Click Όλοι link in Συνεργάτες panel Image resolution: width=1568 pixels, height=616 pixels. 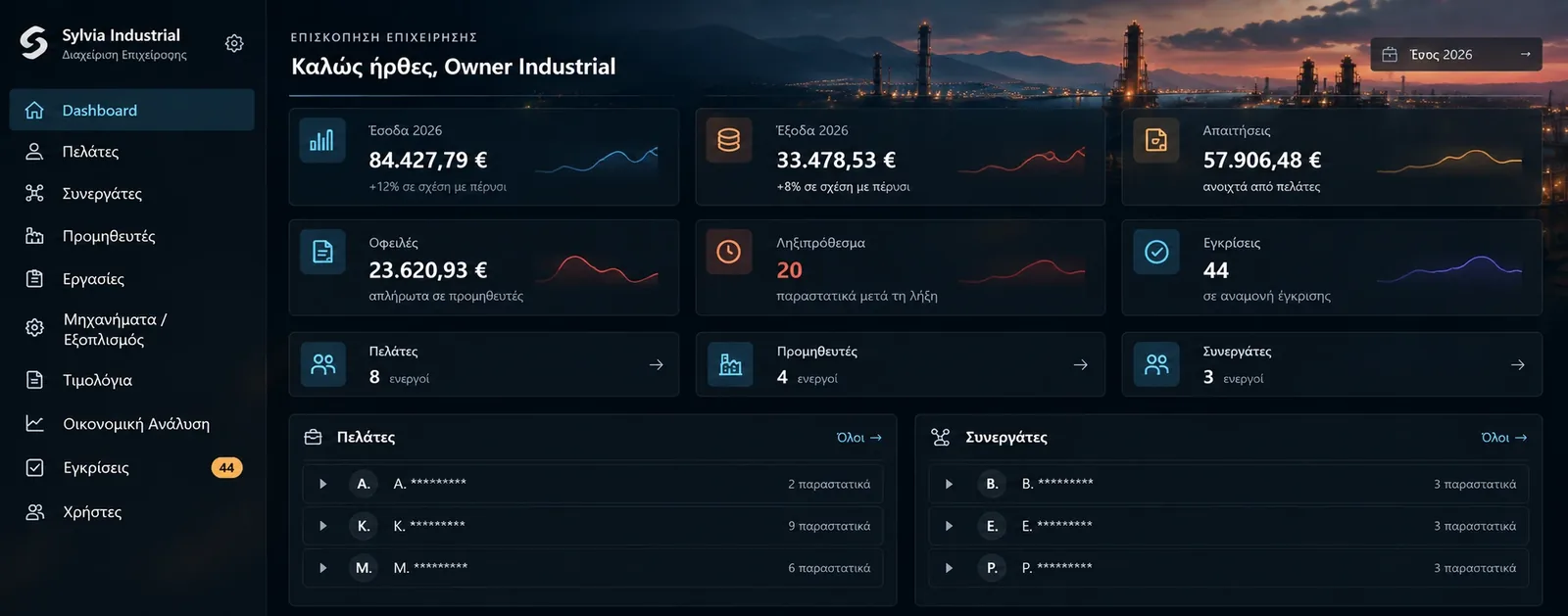[1503, 438]
